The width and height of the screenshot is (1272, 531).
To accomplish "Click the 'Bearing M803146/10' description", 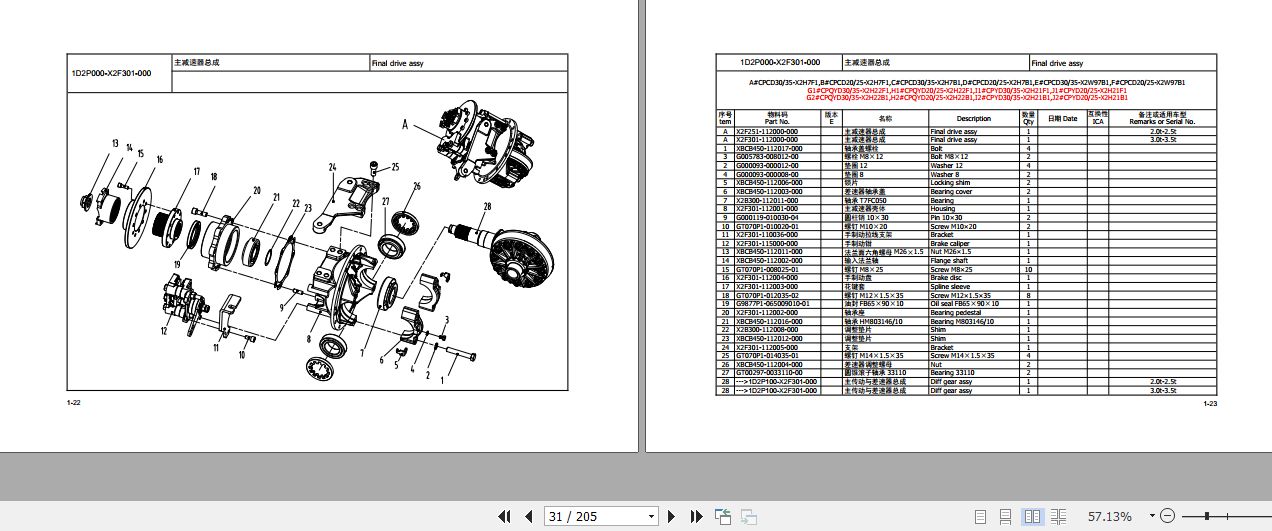I will pos(962,321).
